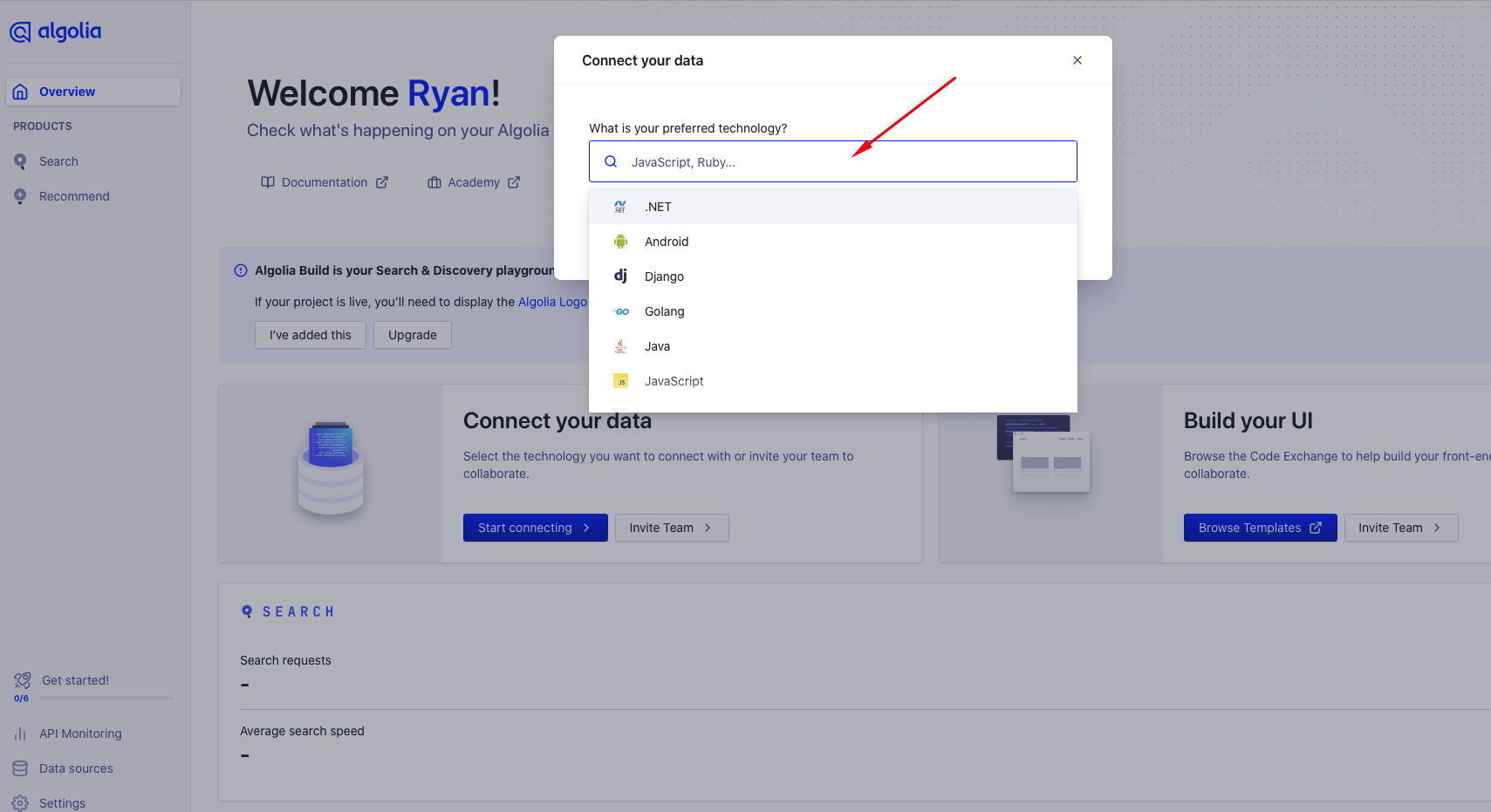1491x812 pixels.
Task: Open the Search product page
Action: tap(58, 161)
